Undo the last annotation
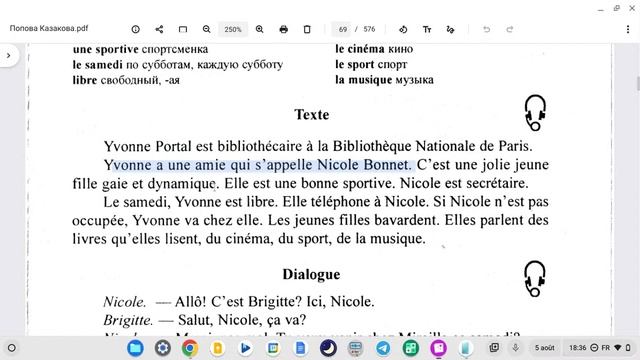This screenshot has height=360, width=640. pos(486,29)
